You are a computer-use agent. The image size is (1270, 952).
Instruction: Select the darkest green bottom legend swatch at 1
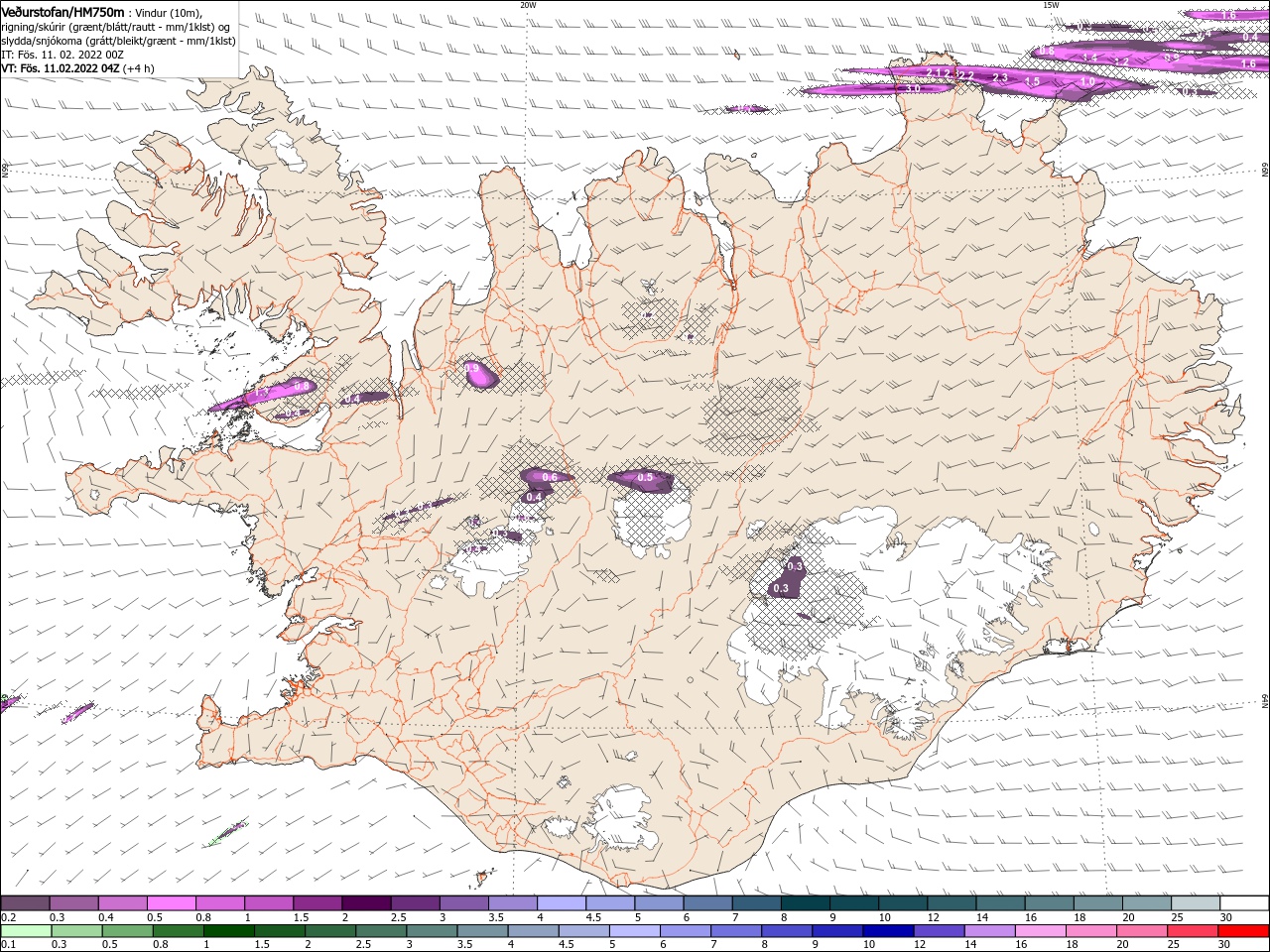point(228,931)
